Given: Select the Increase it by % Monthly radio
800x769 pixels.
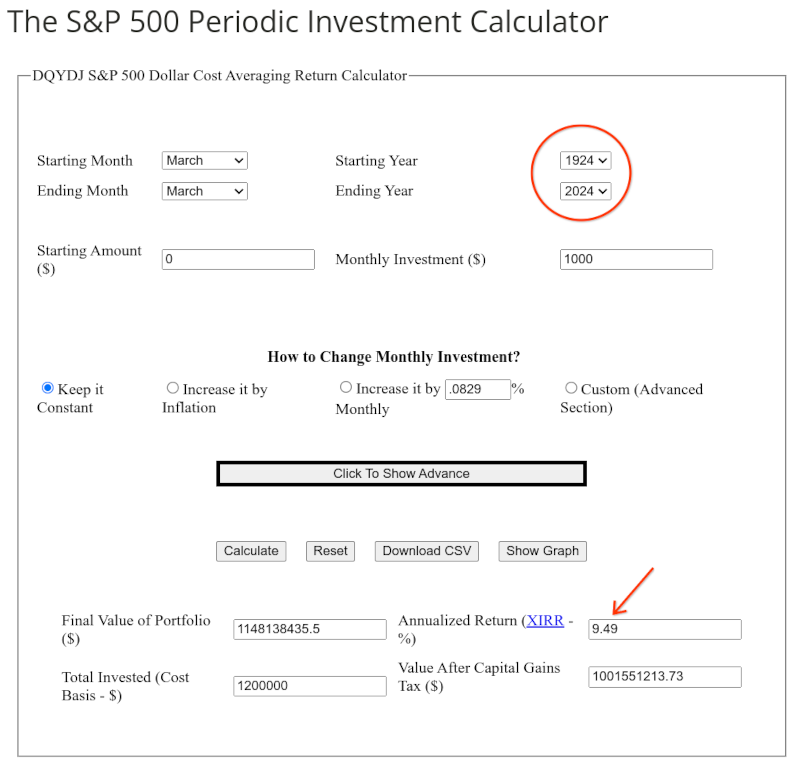Looking at the screenshot, I should tap(346, 388).
